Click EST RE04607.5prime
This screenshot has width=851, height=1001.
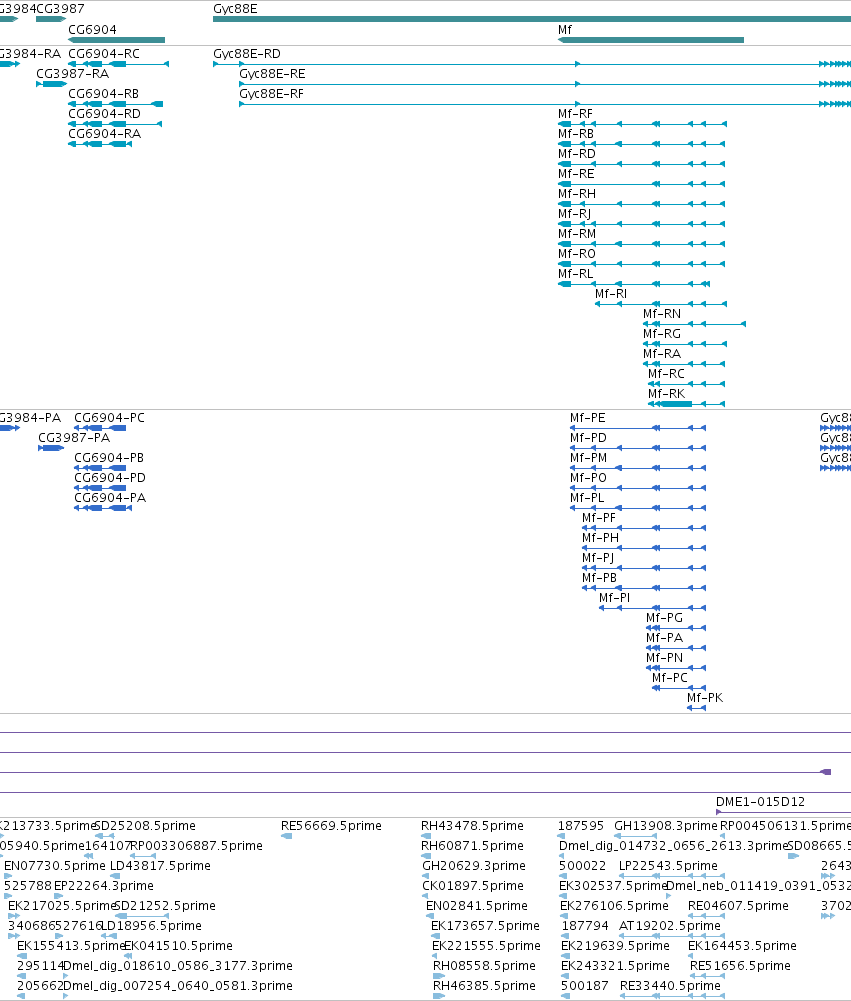(x=738, y=905)
